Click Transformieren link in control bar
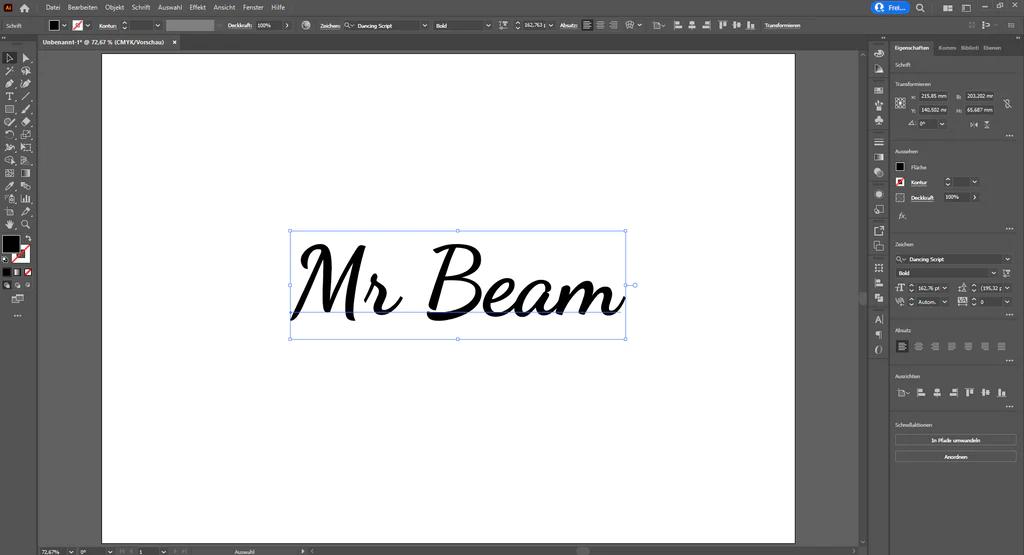 782,25
